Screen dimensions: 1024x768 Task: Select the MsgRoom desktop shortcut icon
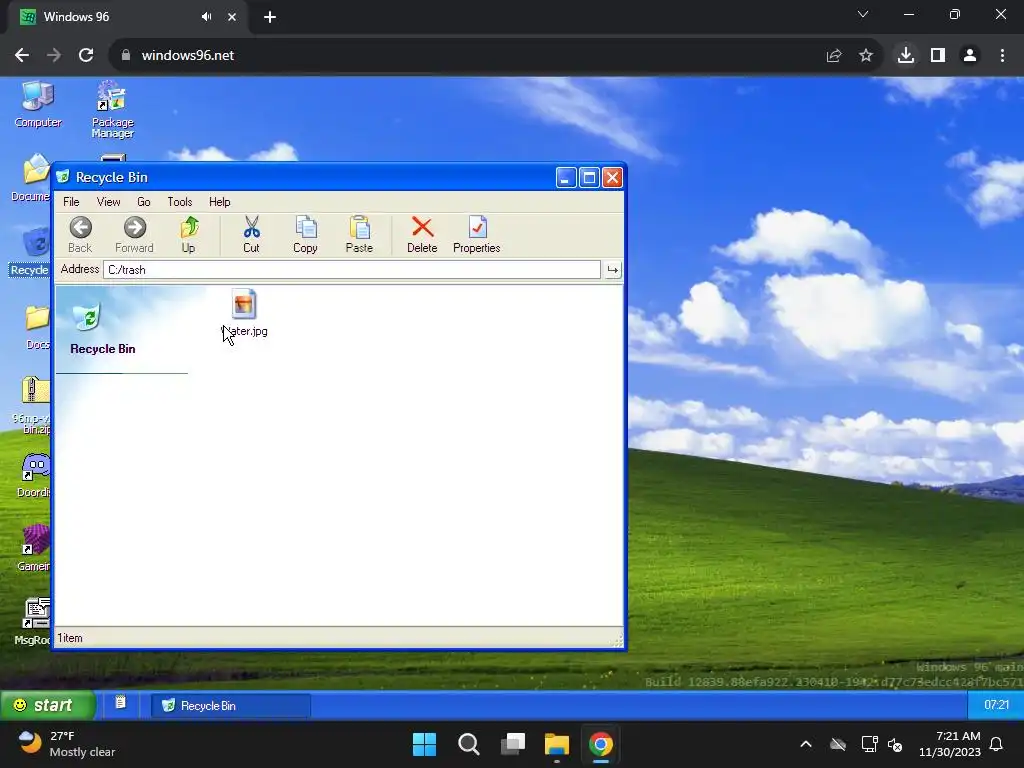33,622
